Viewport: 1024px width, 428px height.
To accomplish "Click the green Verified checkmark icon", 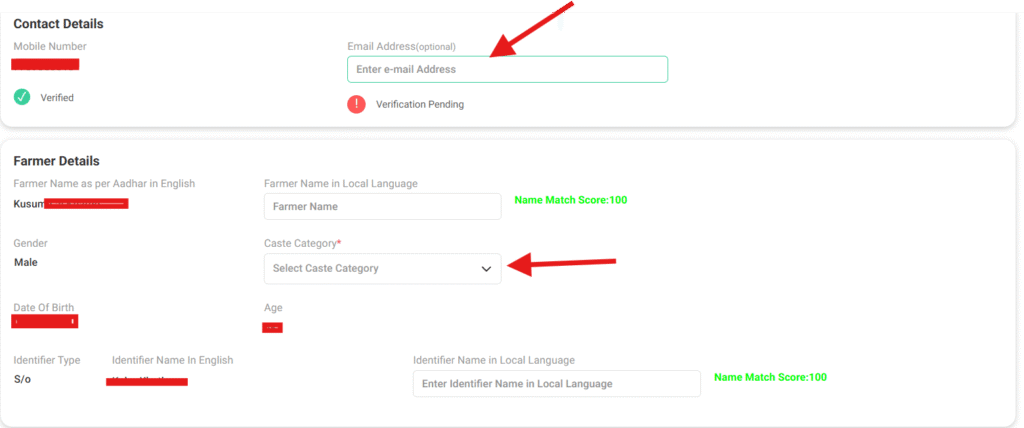I will coord(22,97).
